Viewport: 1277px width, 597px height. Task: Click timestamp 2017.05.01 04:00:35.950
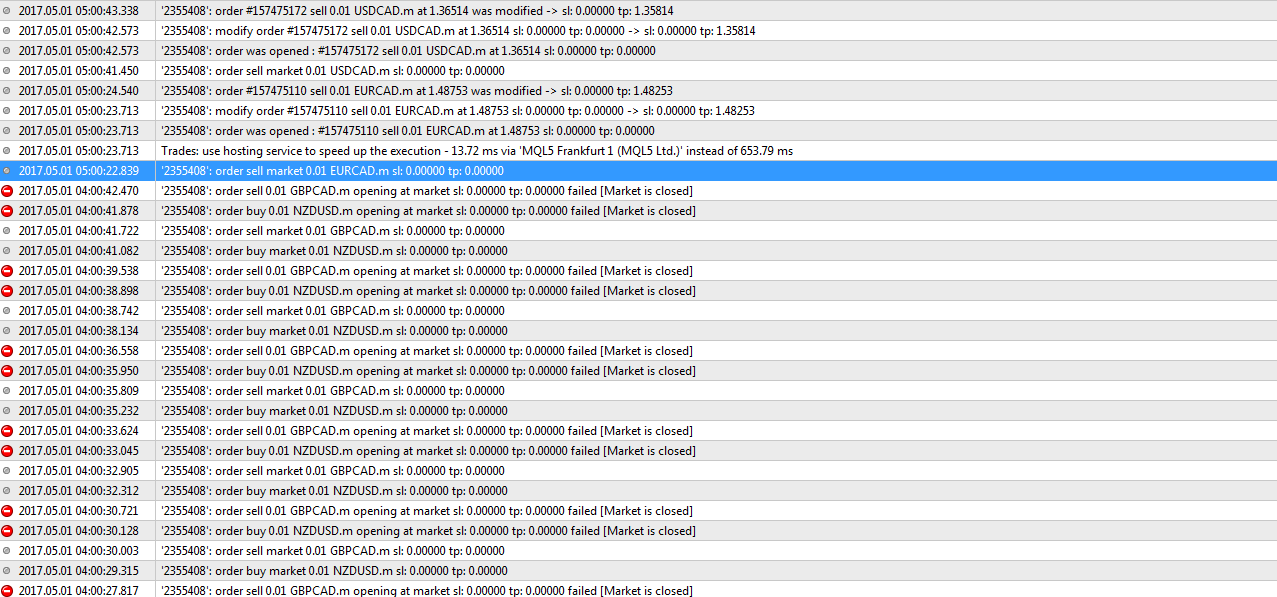click(x=79, y=371)
